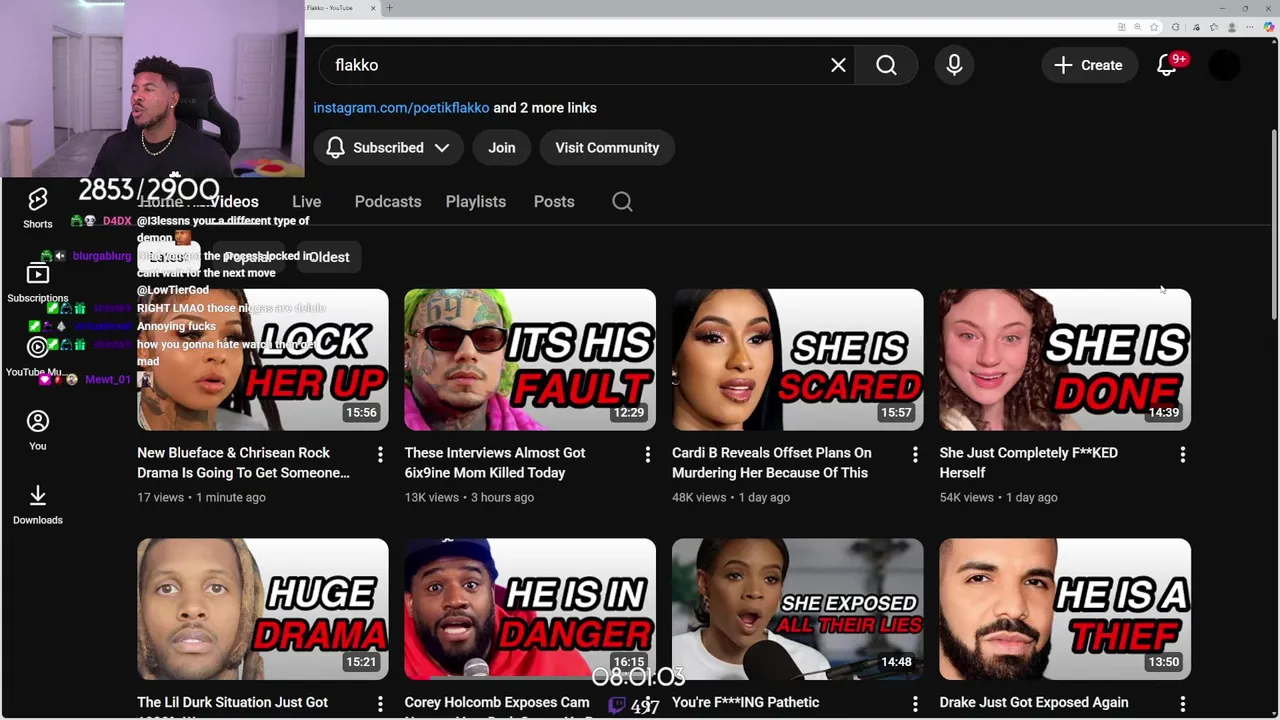This screenshot has width=1280, height=720.
Task: Open the notifications bell
Action: point(1166,65)
